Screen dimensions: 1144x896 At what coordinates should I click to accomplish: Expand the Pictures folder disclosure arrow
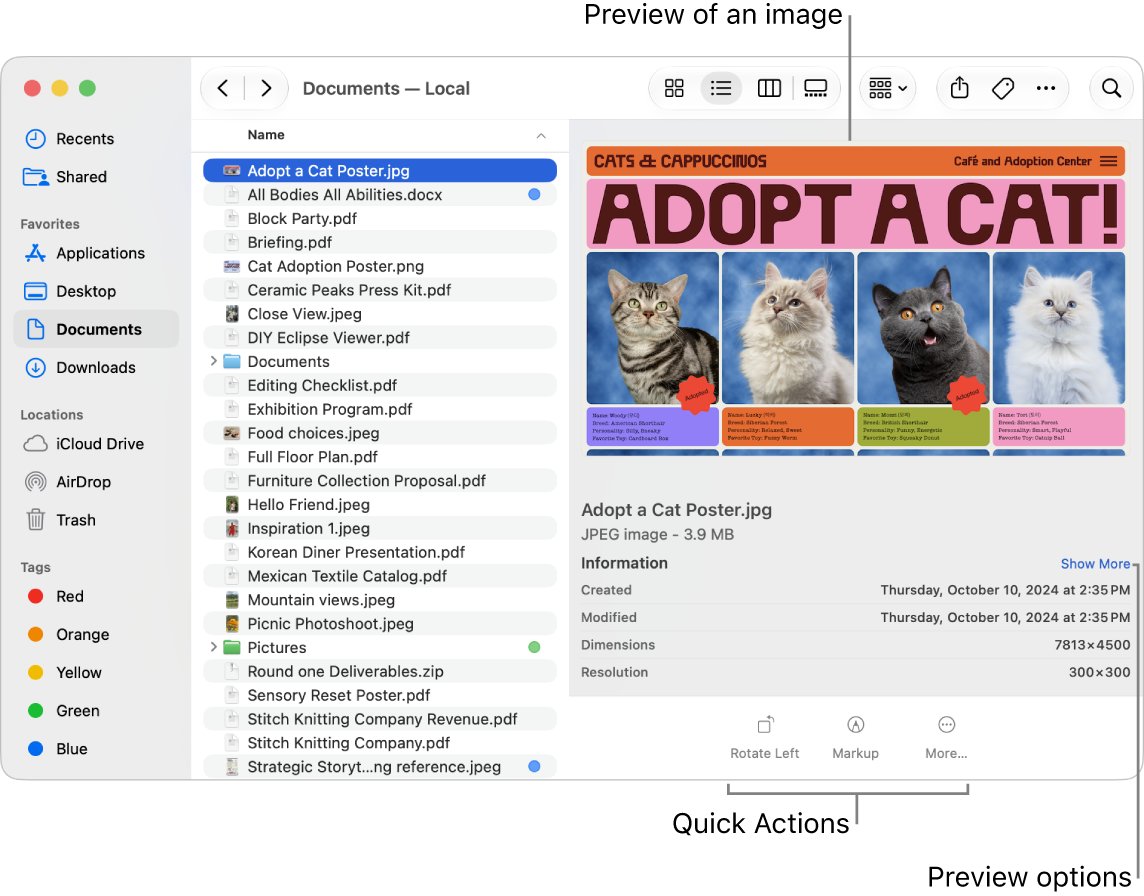tap(213, 647)
